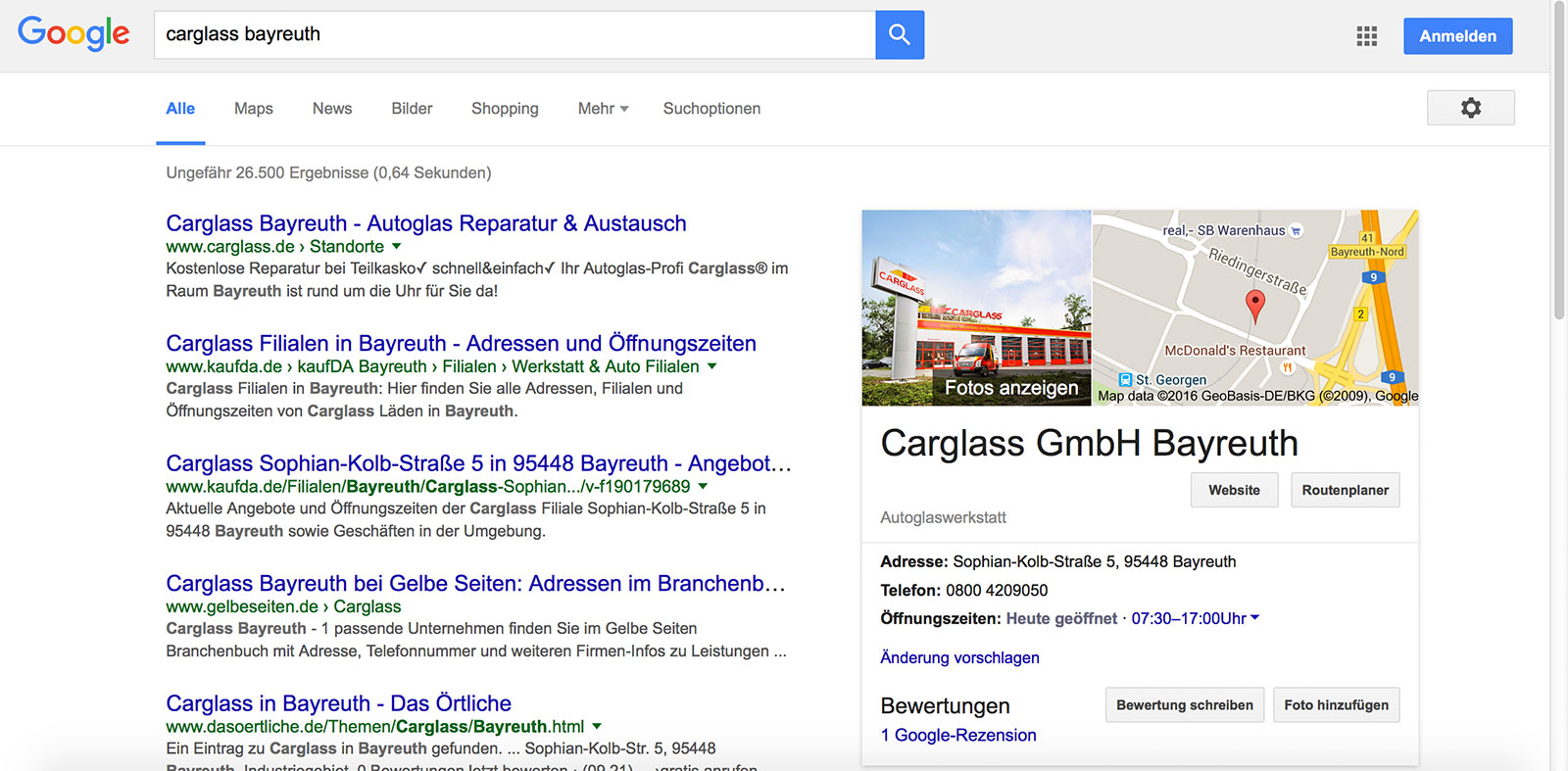
Task: Click Foto hinzufügen button
Action: click(x=1336, y=705)
